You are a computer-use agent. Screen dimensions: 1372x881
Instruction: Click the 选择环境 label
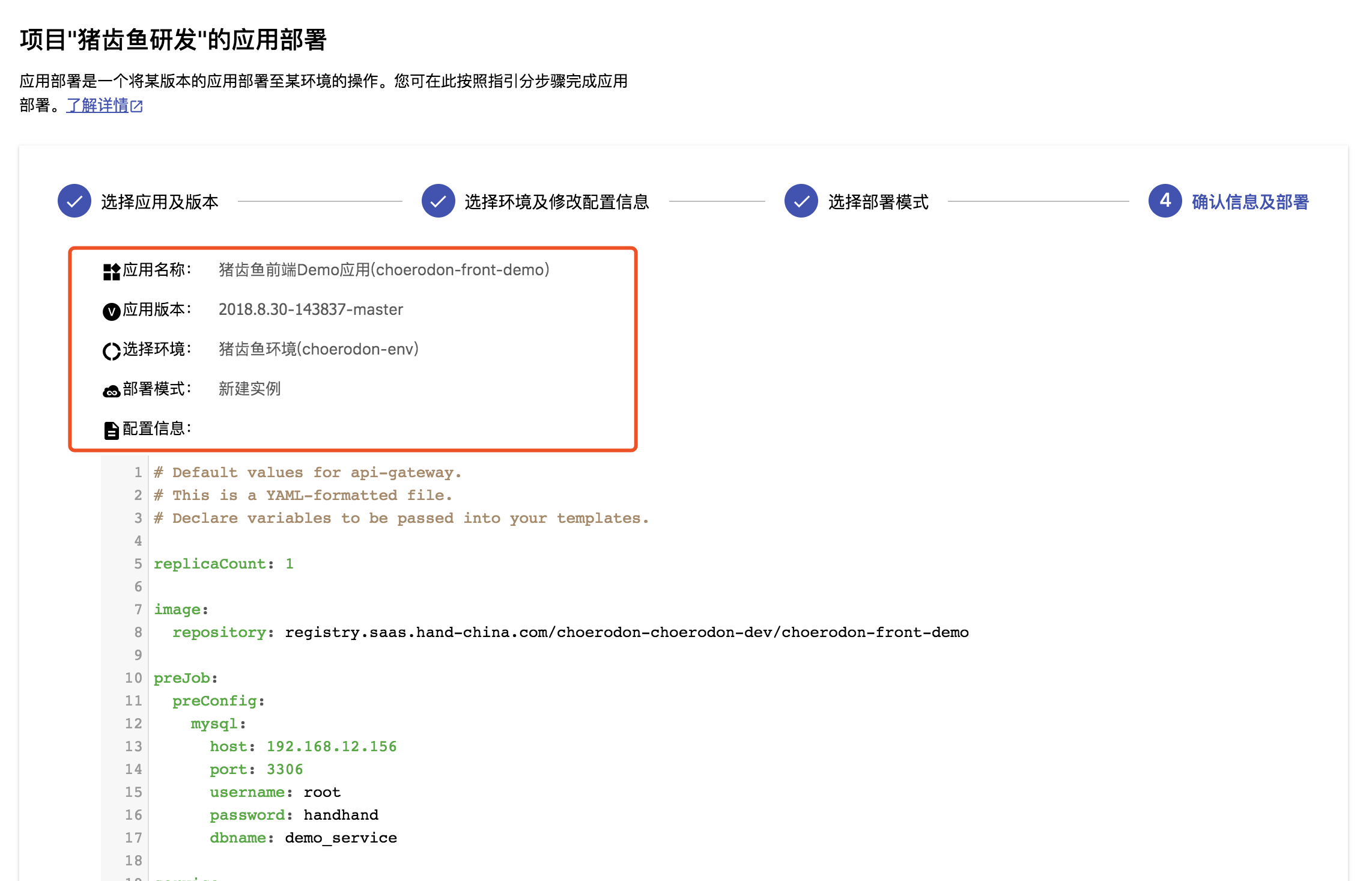[x=157, y=349]
